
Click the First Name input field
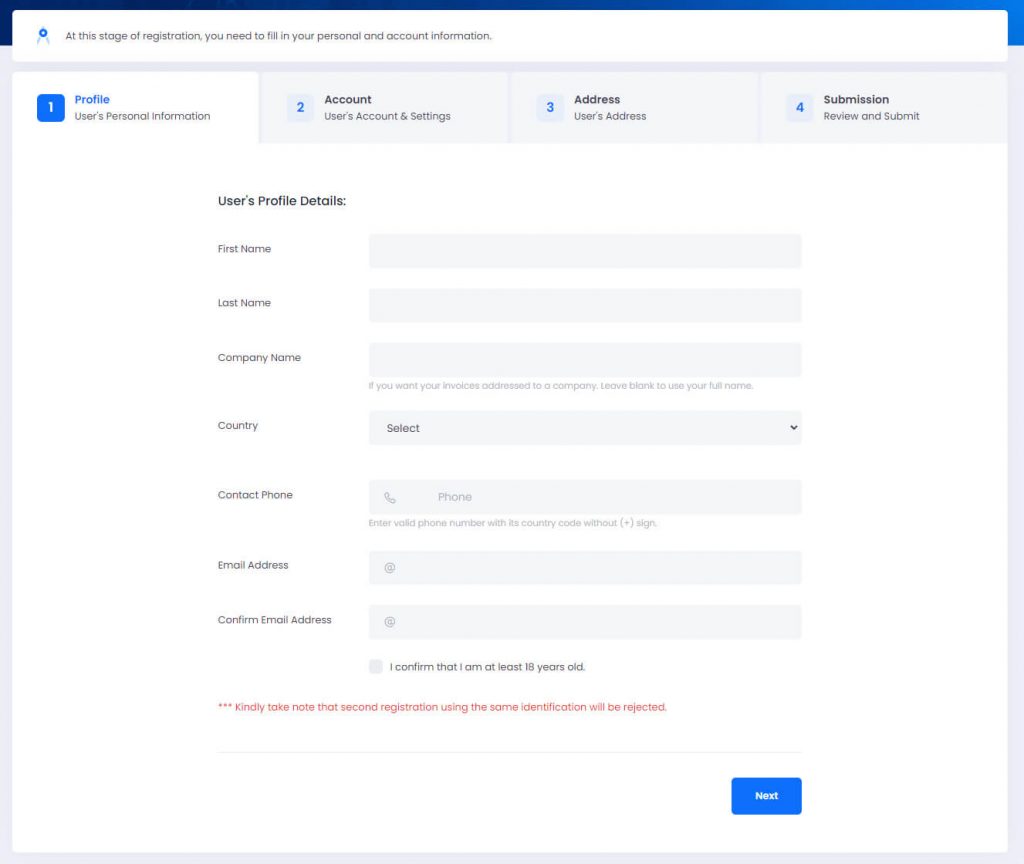[x=585, y=251]
